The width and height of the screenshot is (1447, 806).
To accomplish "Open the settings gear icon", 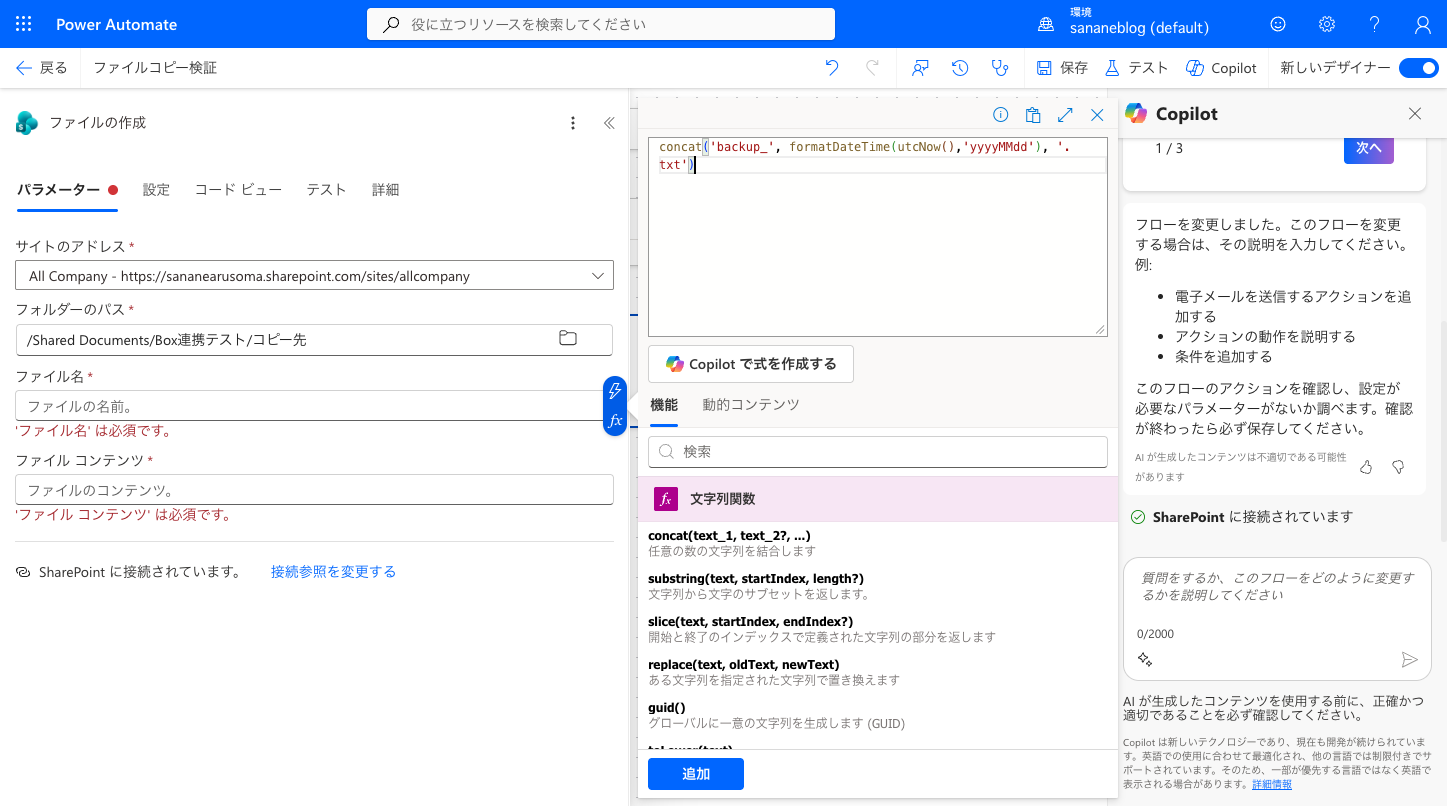I will (x=1327, y=24).
